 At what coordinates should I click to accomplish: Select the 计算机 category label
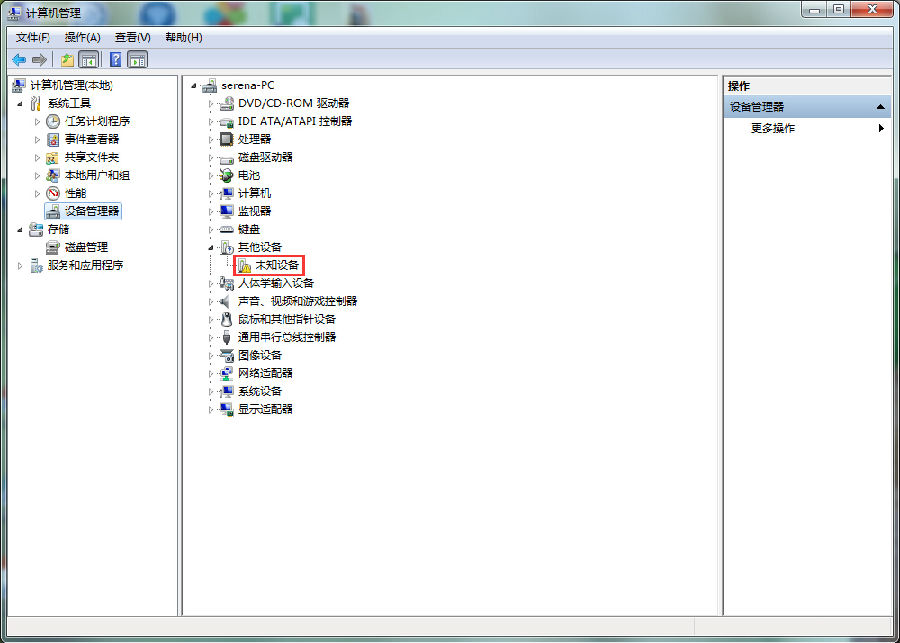(254, 193)
